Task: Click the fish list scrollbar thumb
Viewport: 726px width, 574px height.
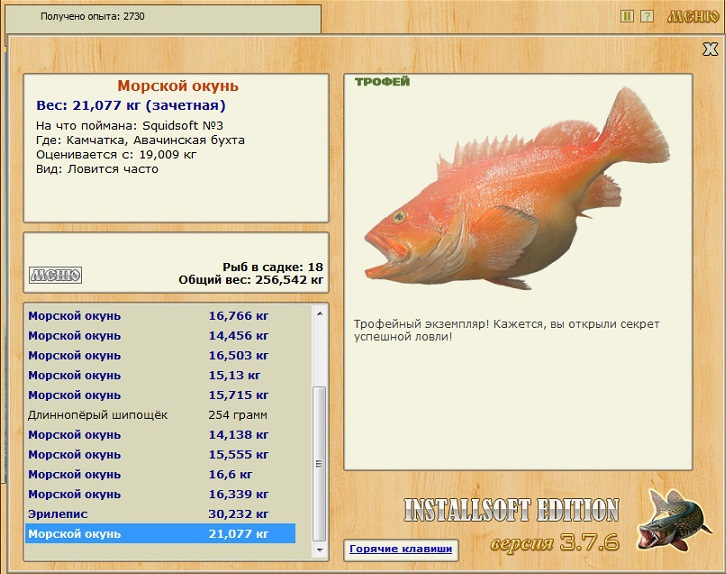Action: (x=319, y=463)
